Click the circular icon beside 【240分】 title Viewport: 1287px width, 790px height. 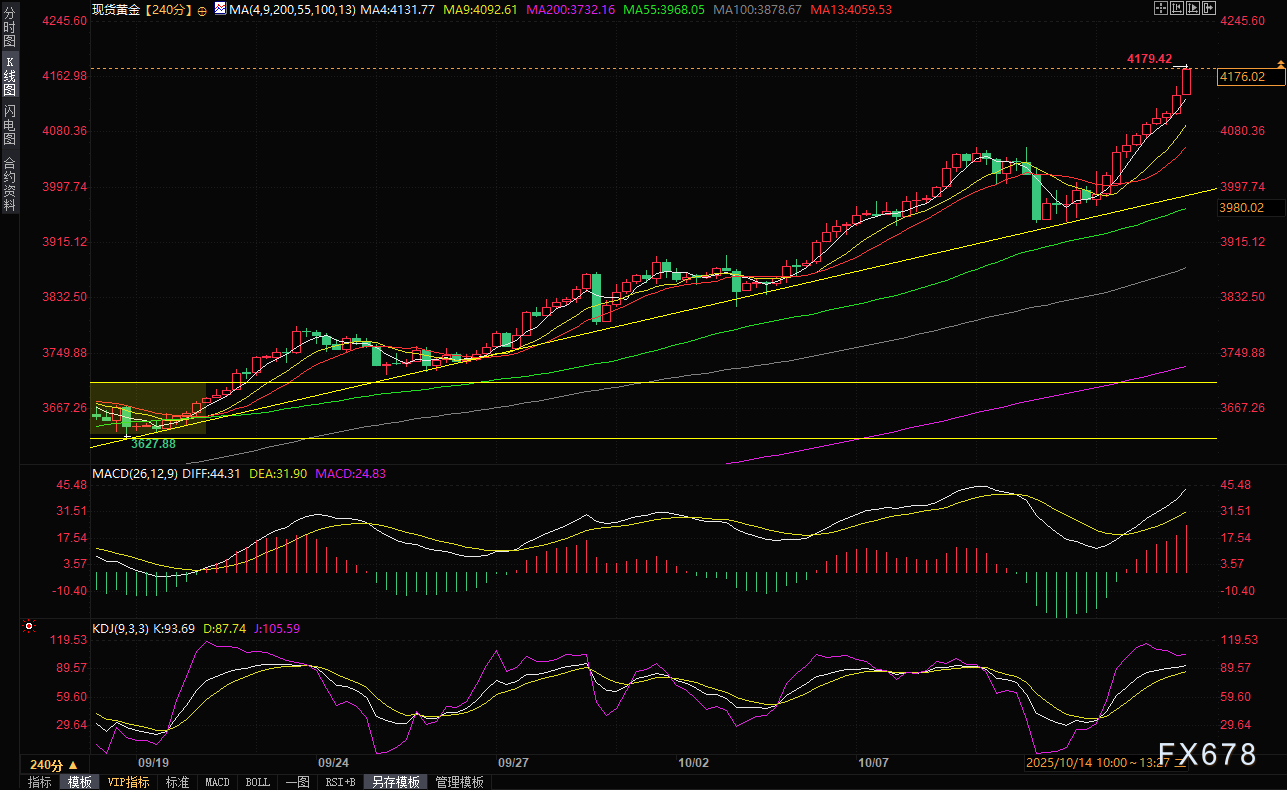(203, 10)
